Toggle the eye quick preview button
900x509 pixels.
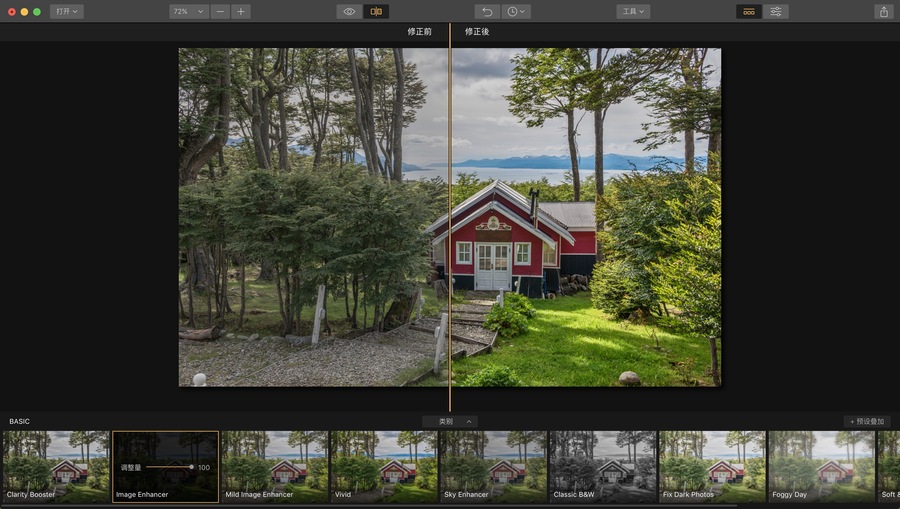[349, 11]
